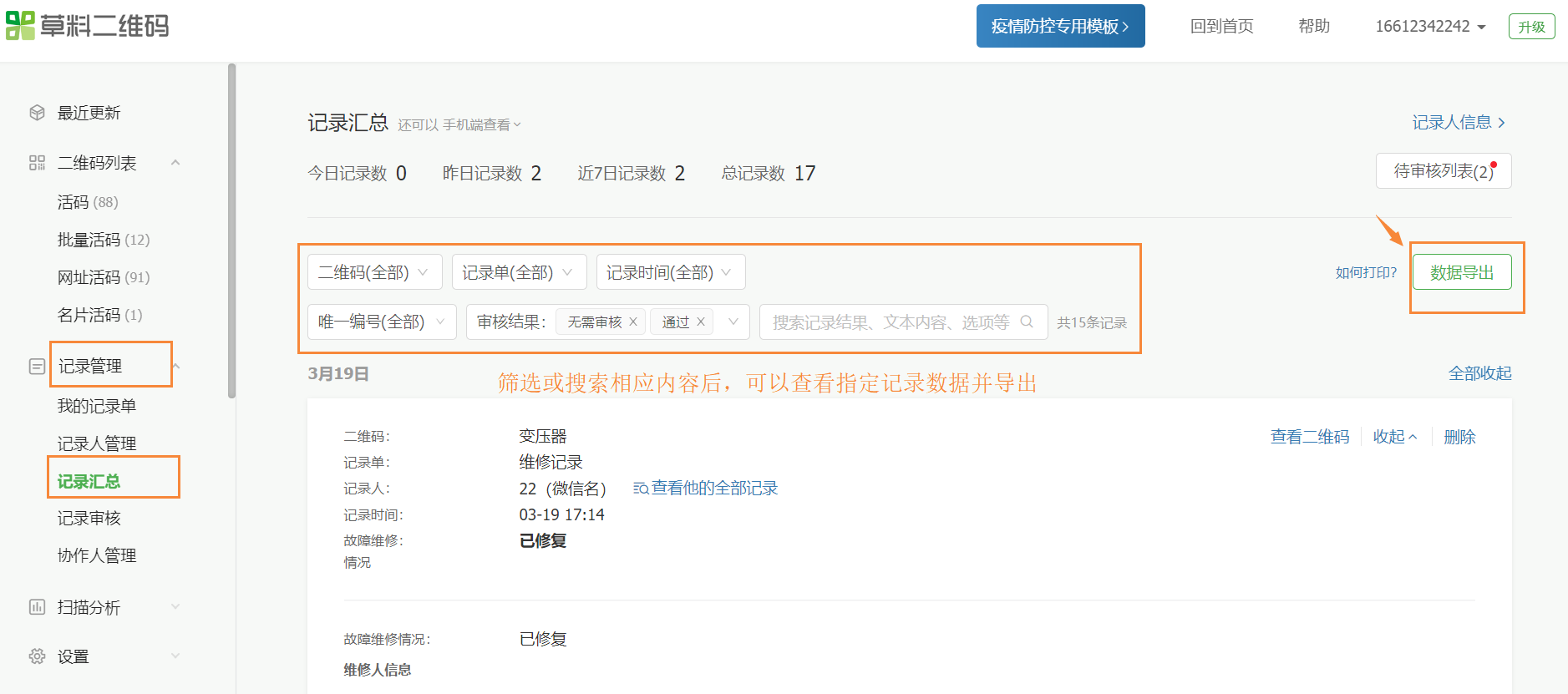This screenshot has height=694, width=1568.
Task: Expand the 手机端查看 option
Action: pyautogui.click(x=482, y=124)
